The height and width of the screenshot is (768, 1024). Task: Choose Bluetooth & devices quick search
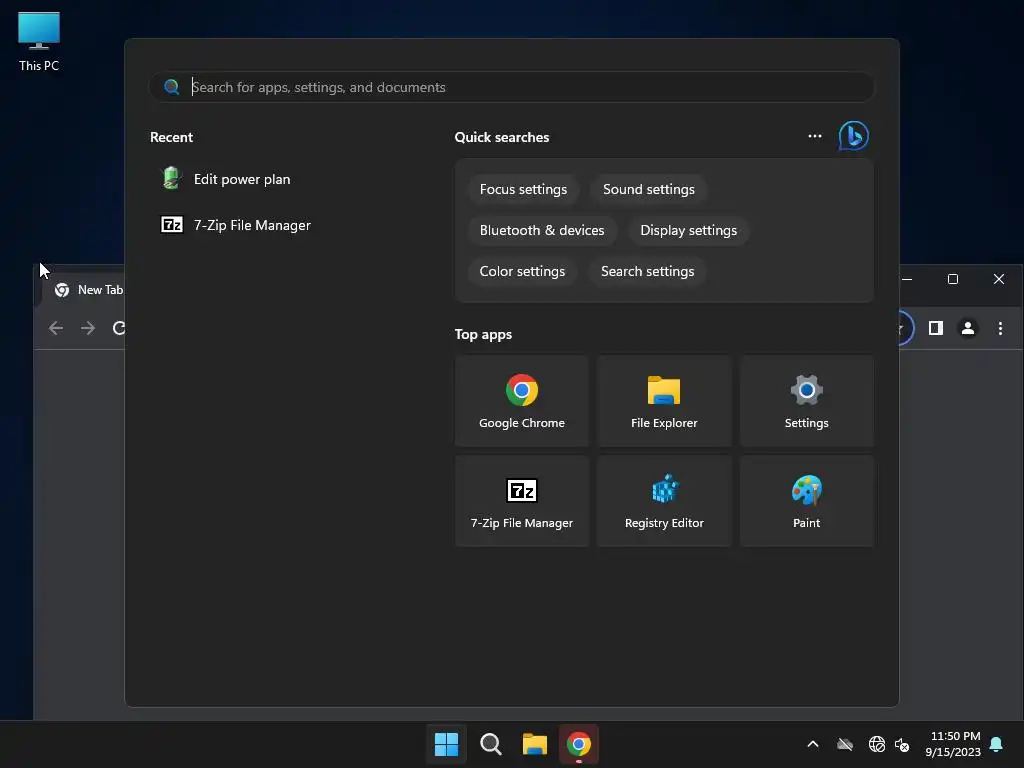[x=542, y=231]
